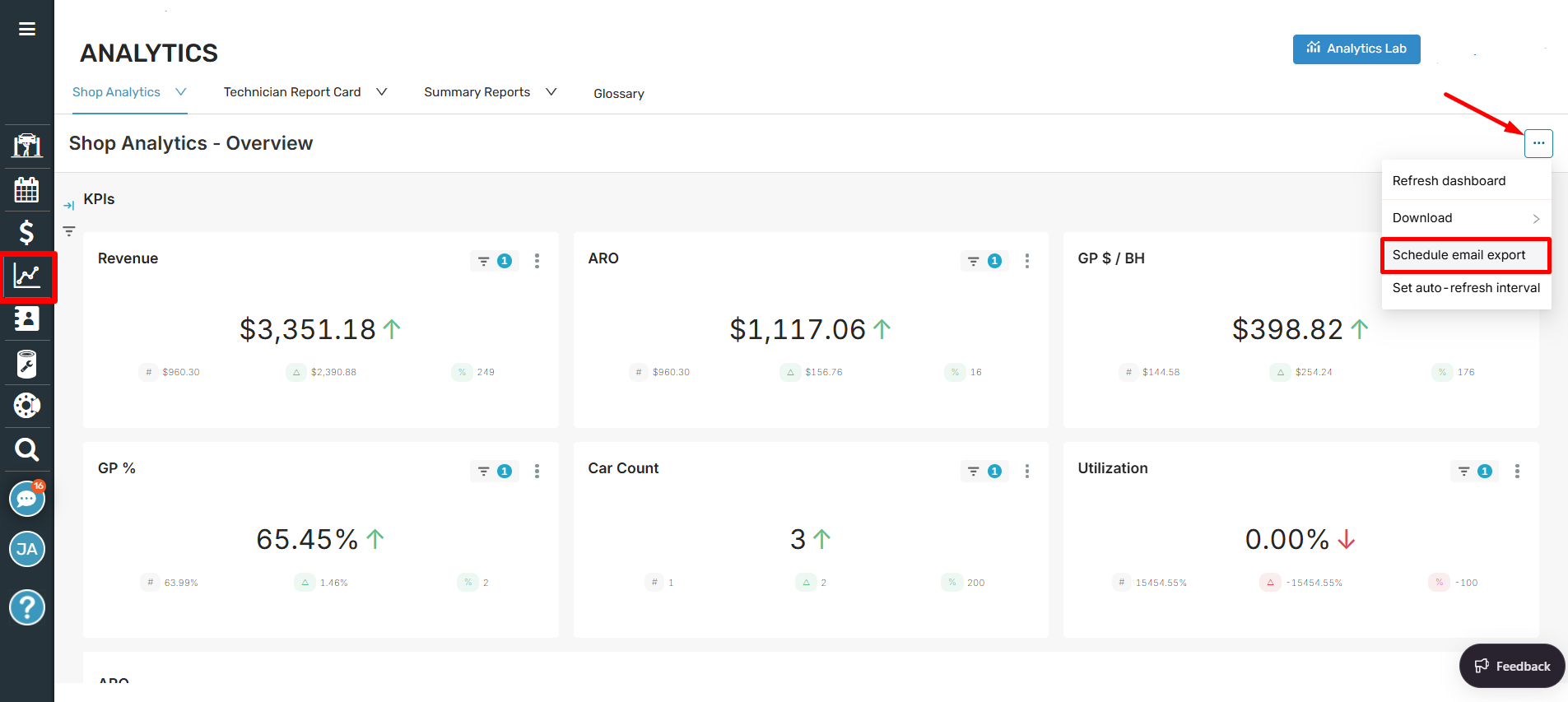This screenshot has width=1568, height=702.
Task: Open Revenue card filter badge
Action: (494, 261)
